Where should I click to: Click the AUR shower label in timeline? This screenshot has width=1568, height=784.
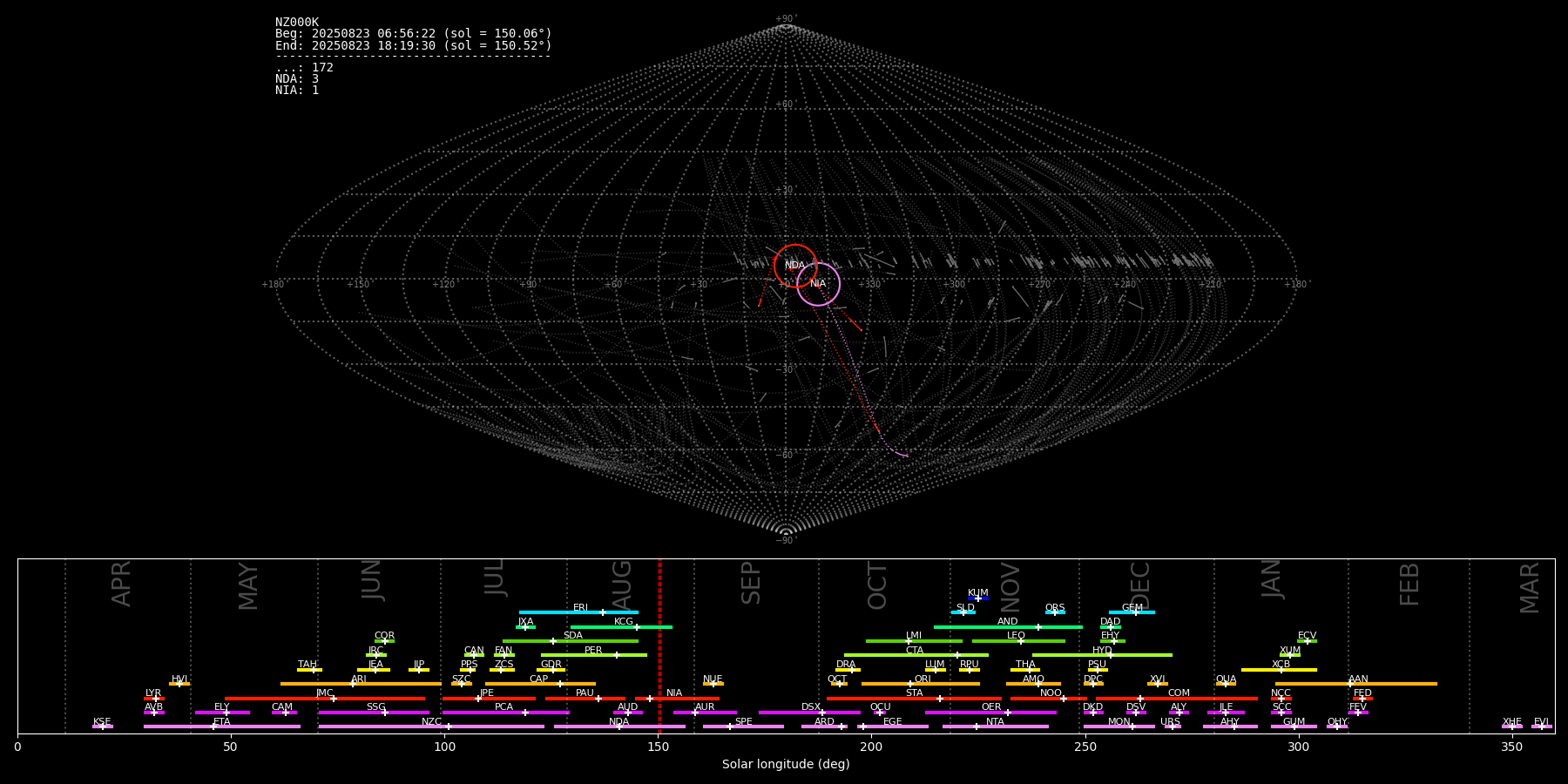[705, 707]
